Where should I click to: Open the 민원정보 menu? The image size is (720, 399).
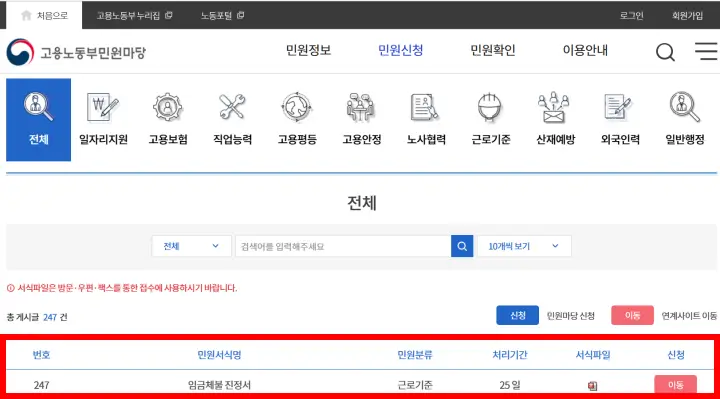(308, 50)
